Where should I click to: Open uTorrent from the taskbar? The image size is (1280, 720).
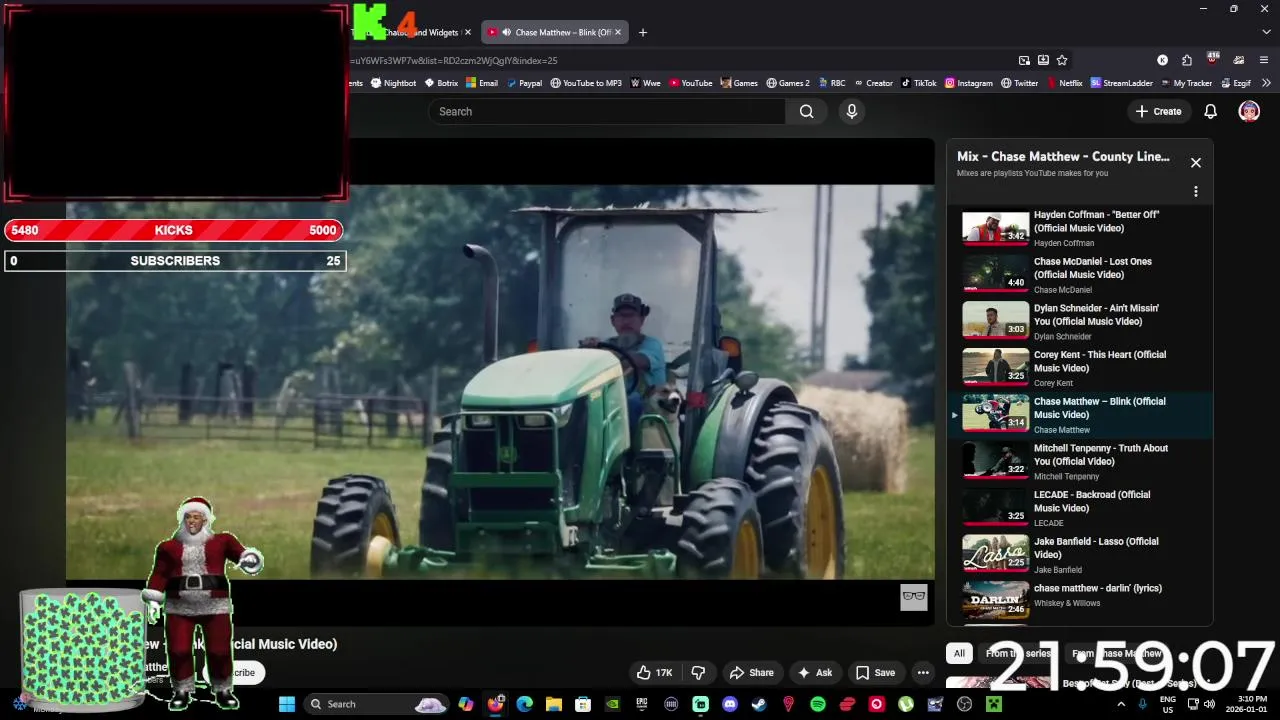click(x=906, y=704)
